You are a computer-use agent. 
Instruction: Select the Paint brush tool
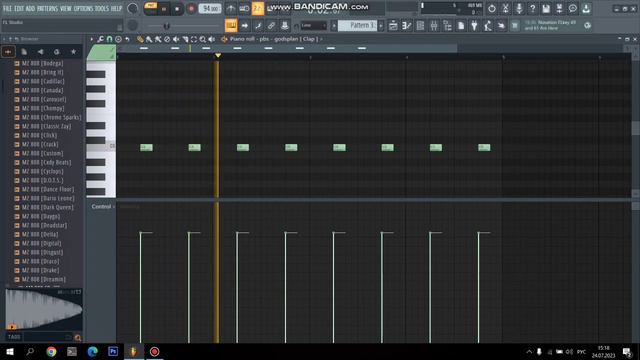pyautogui.click(x=149, y=39)
